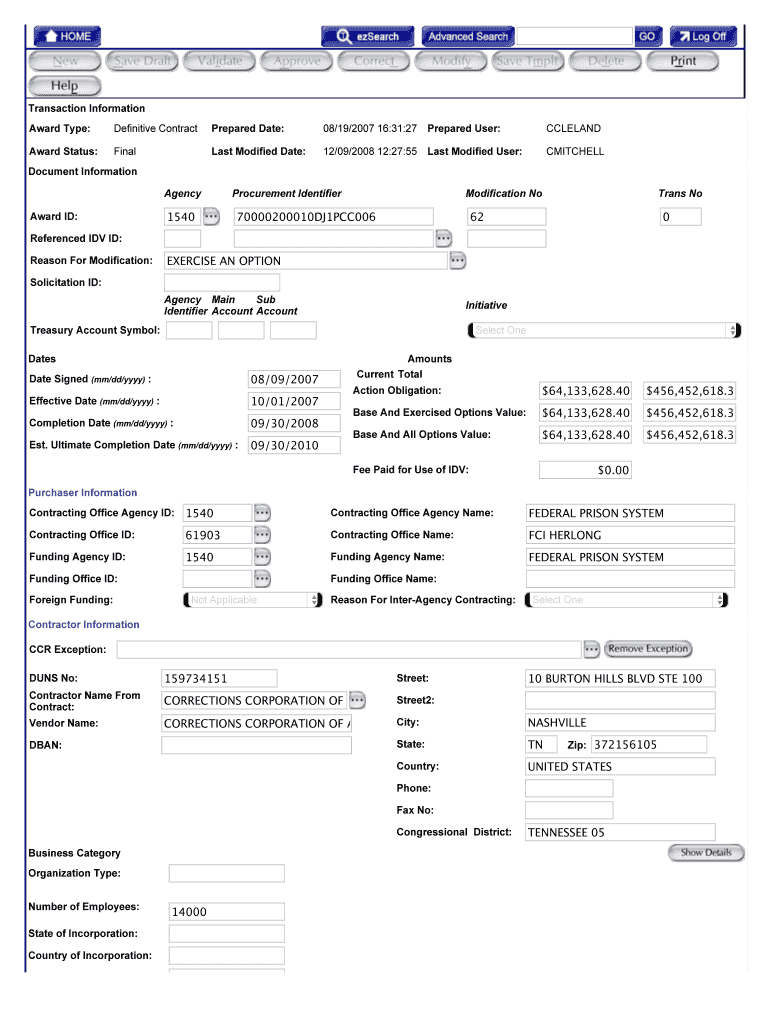This screenshot has height=1024, width=770.
Task: Open lookup next to Award ID agency
Action: click(212, 216)
